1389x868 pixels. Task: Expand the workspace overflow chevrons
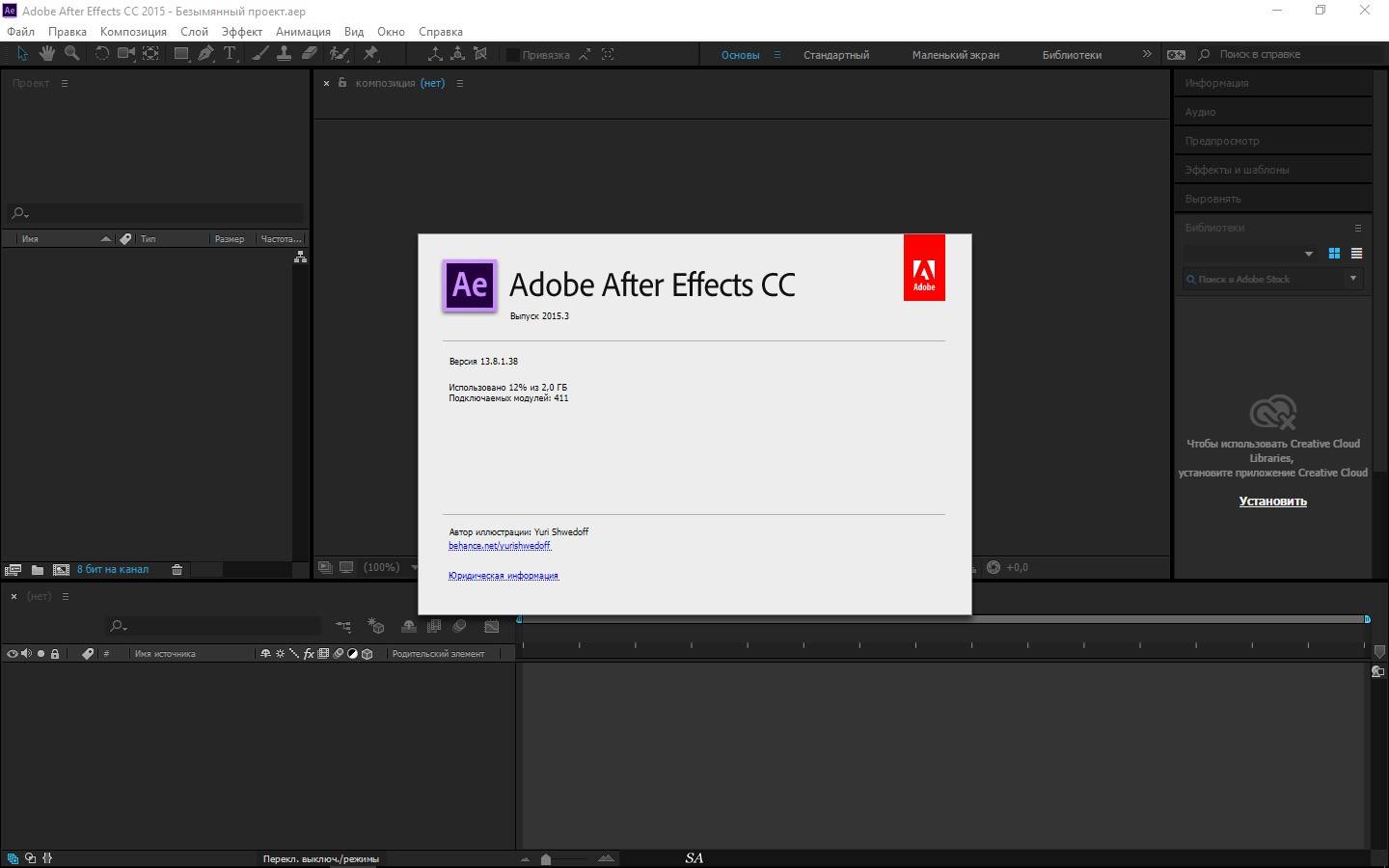[x=1147, y=54]
